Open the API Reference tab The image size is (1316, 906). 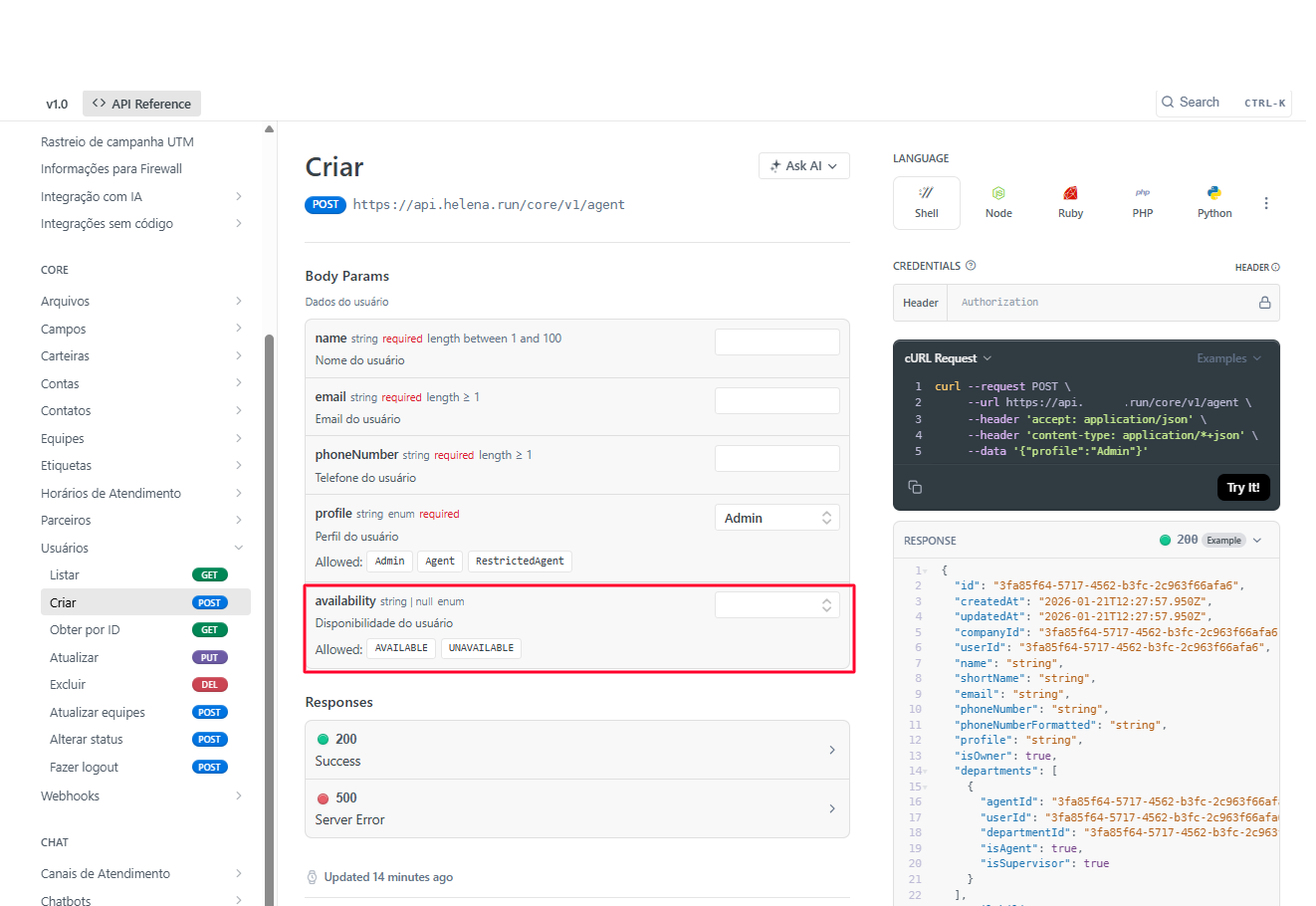coord(141,104)
